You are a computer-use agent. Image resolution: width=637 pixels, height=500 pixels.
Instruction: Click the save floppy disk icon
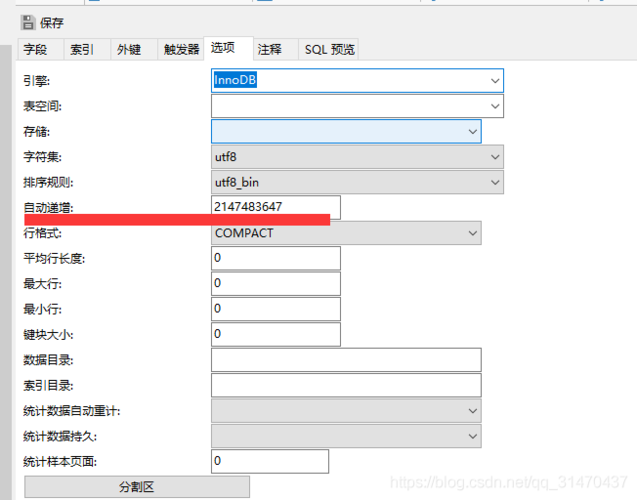pyautogui.click(x=28, y=23)
